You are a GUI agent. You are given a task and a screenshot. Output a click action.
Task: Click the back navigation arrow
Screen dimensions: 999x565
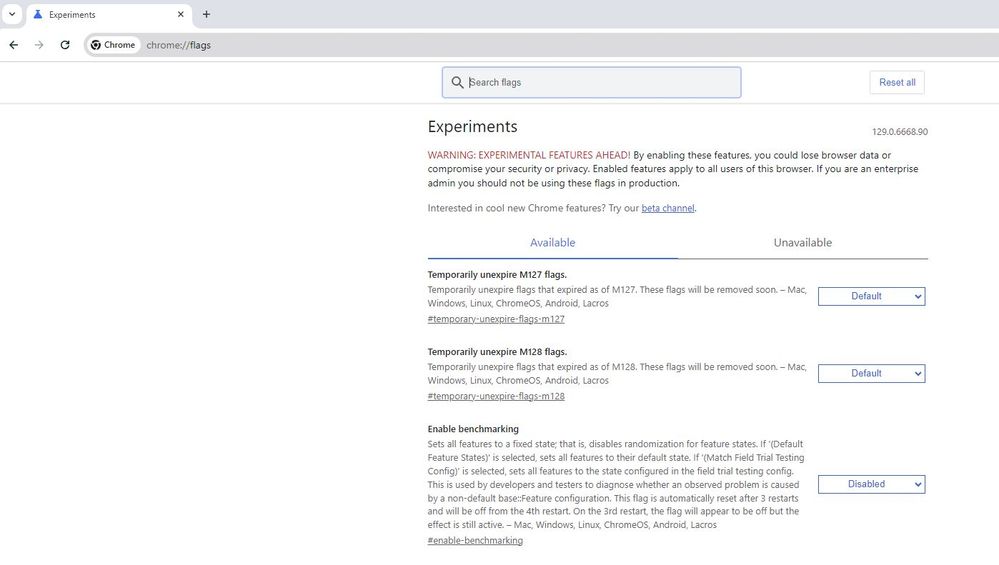[x=14, y=45]
